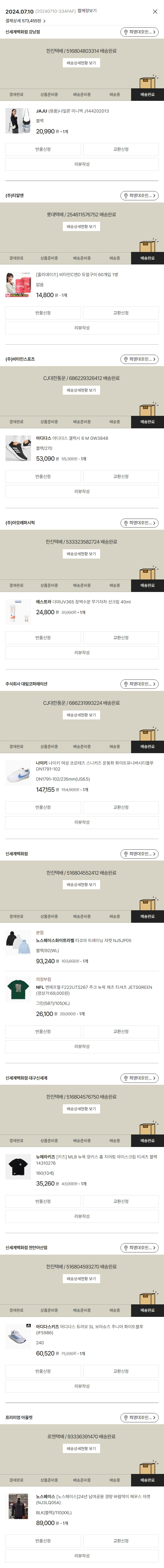Write a review for the 나이키 코르테즈 sneakers
Viewport: 164px width, 1568px height.
pos(82,822)
